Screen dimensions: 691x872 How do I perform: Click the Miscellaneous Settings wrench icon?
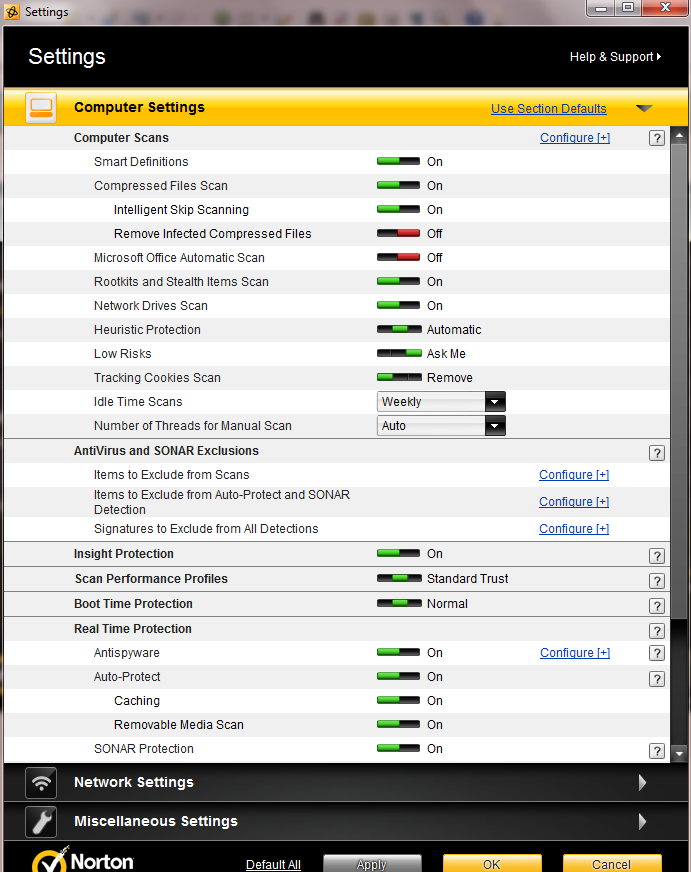tap(41, 822)
